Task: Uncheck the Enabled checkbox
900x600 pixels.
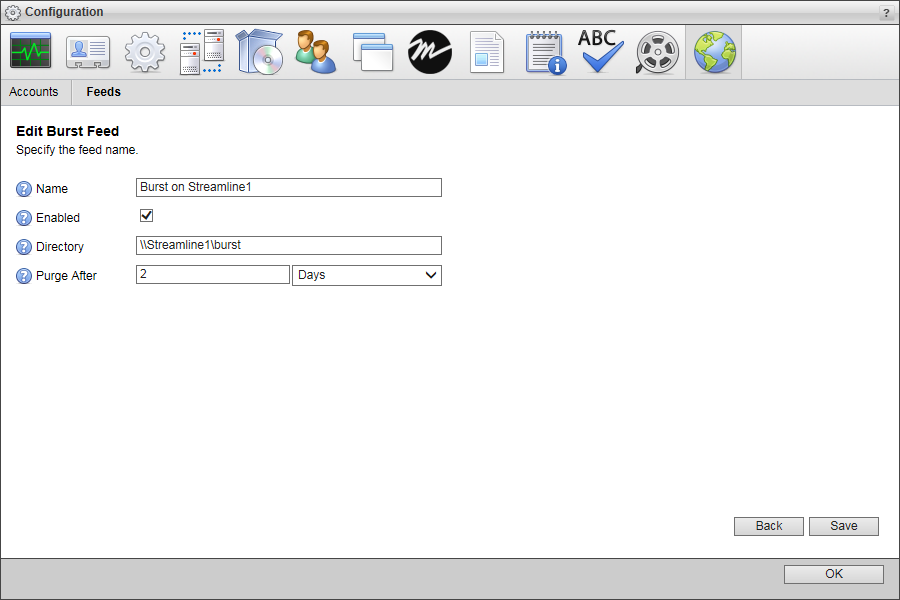Action: (x=146, y=215)
